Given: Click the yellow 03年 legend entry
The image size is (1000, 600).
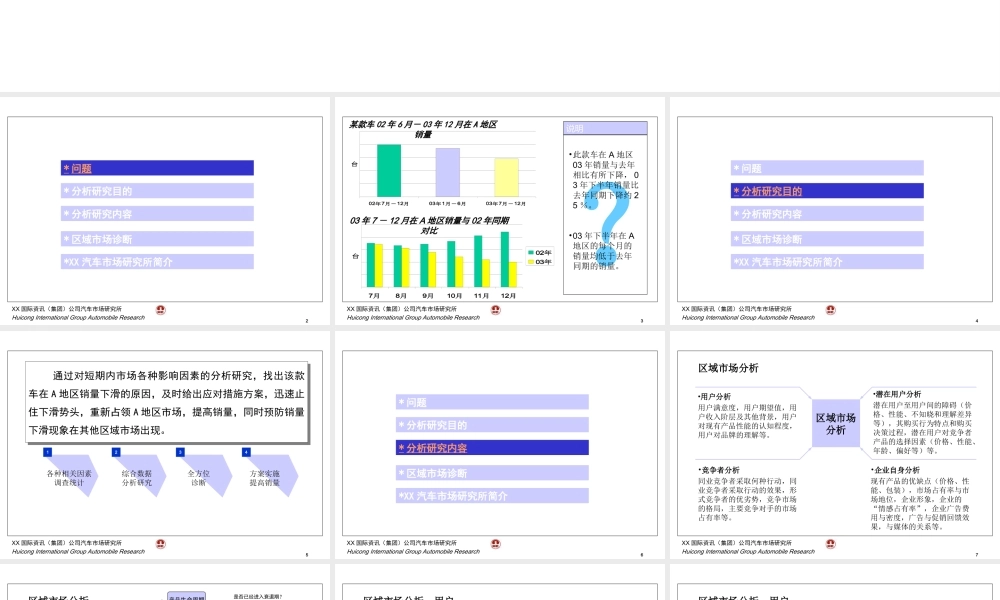Looking at the screenshot, I should click(x=540, y=261).
